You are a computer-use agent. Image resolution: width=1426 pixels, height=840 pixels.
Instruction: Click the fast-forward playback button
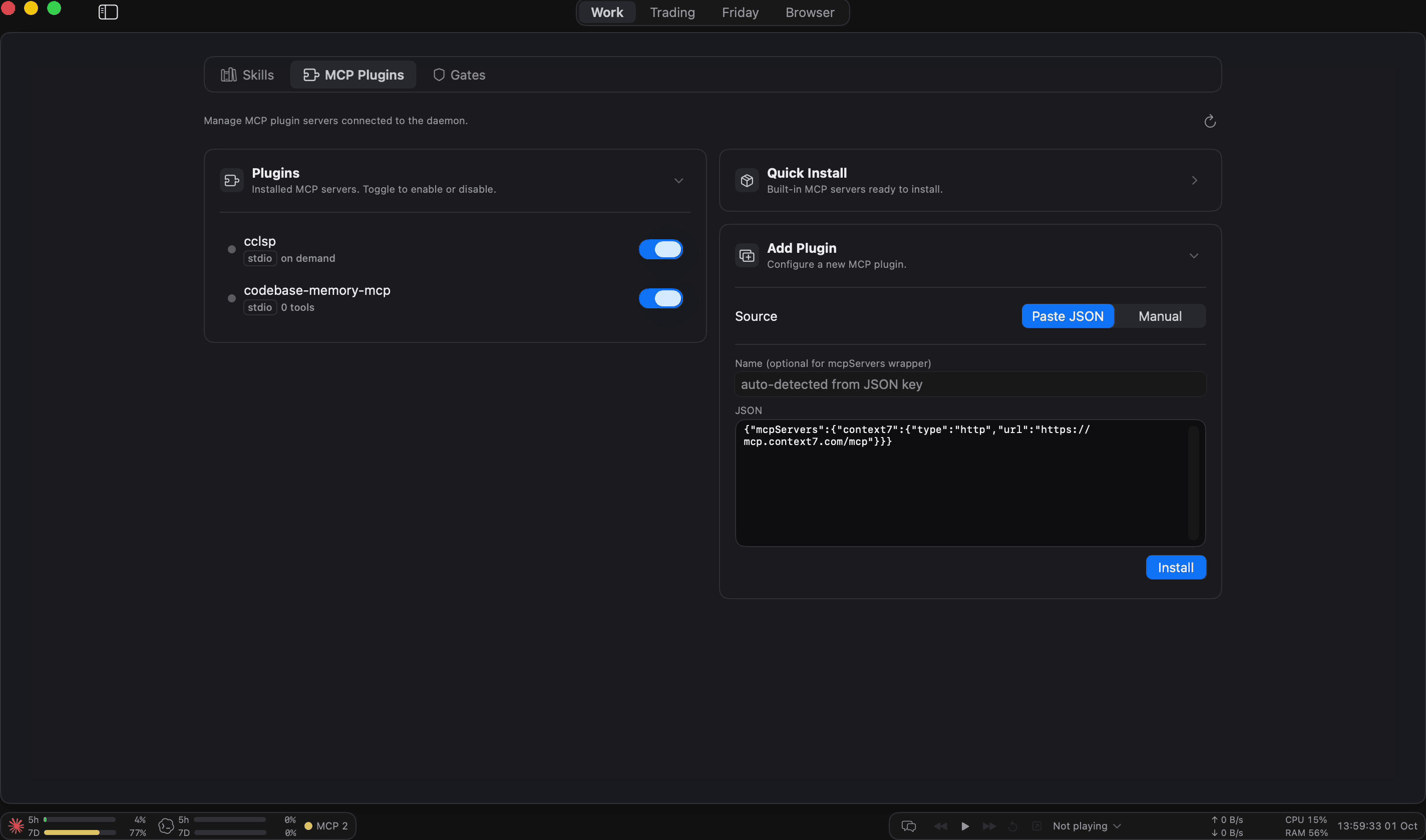pyautogui.click(x=989, y=826)
